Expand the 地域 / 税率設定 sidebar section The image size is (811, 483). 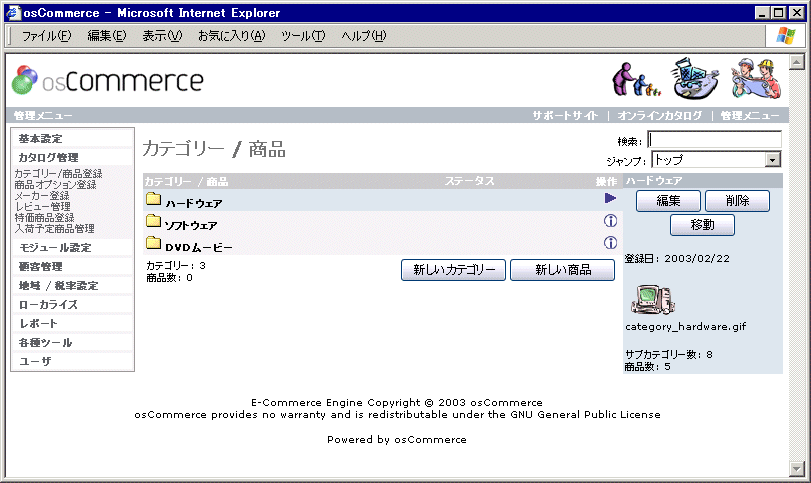tap(58, 285)
